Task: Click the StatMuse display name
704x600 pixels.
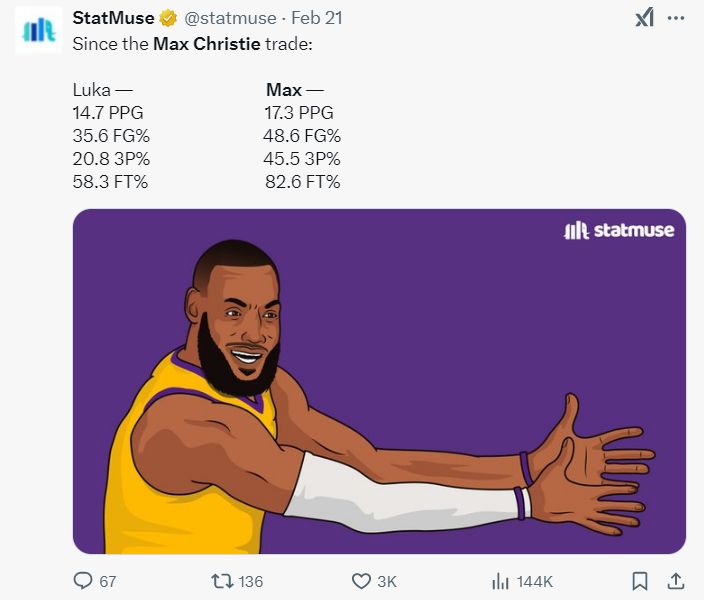Action: (113, 18)
